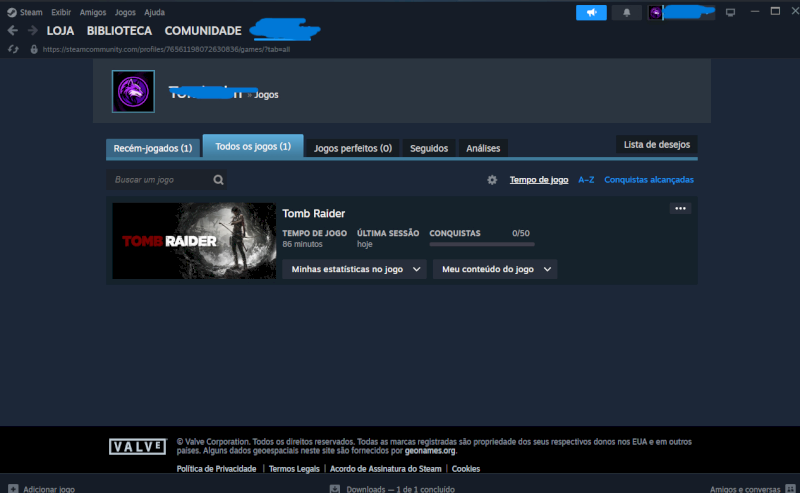
Task: Reload the page with refresh icon
Action: 13,50
